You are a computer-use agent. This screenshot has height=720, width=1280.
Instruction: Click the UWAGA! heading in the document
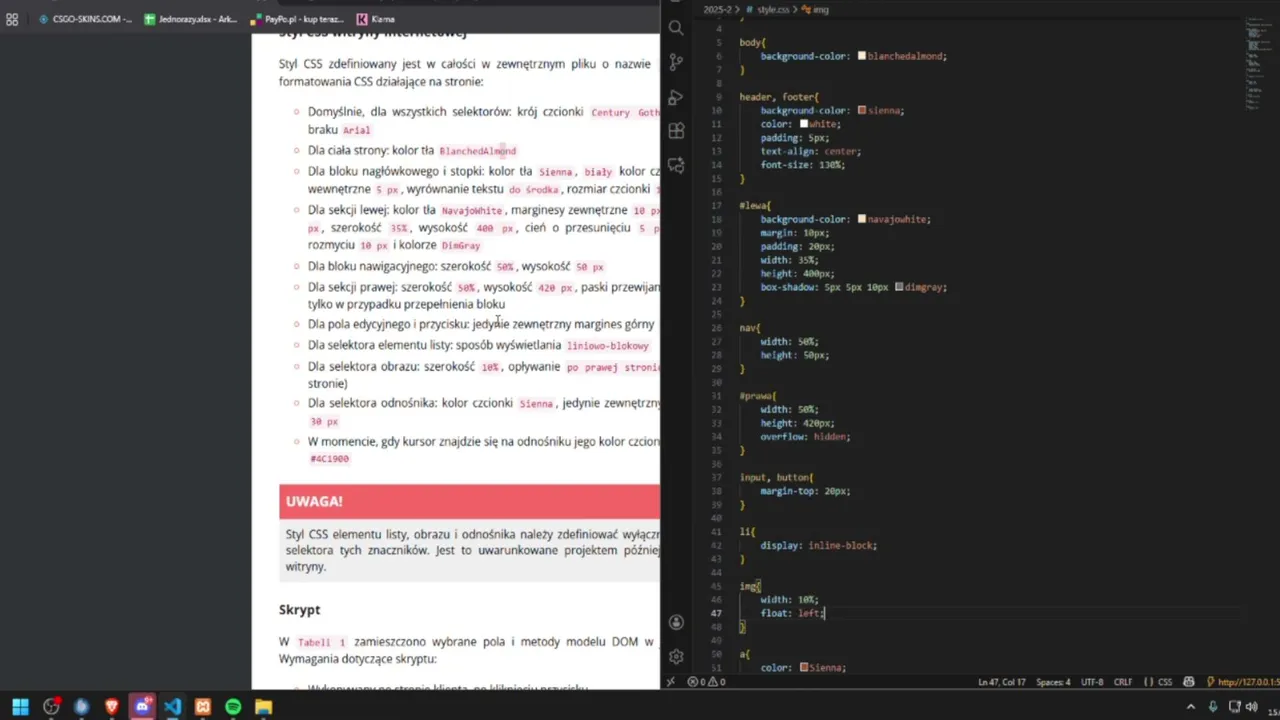[x=314, y=501]
